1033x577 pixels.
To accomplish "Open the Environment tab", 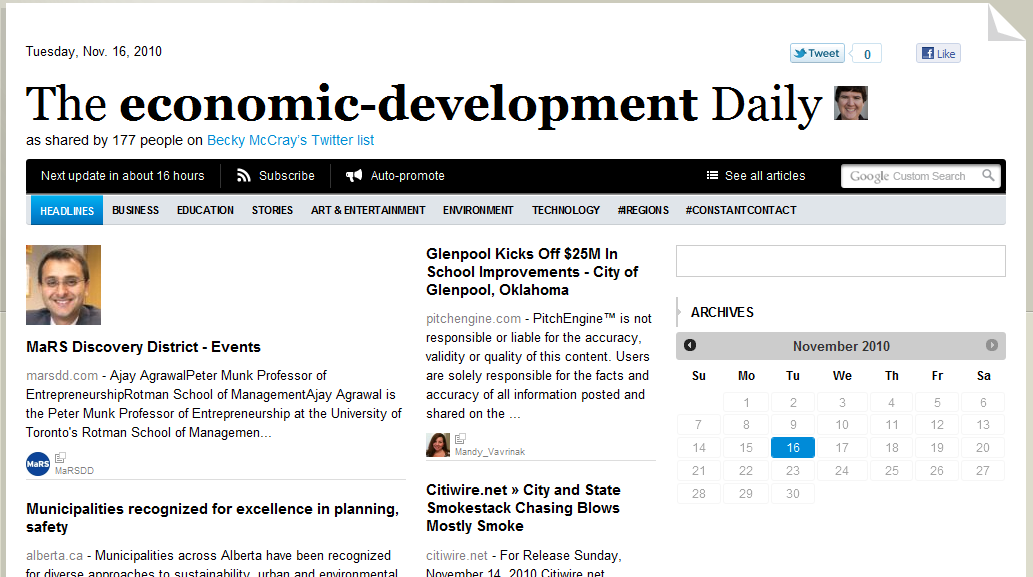I will tap(478, 210).
